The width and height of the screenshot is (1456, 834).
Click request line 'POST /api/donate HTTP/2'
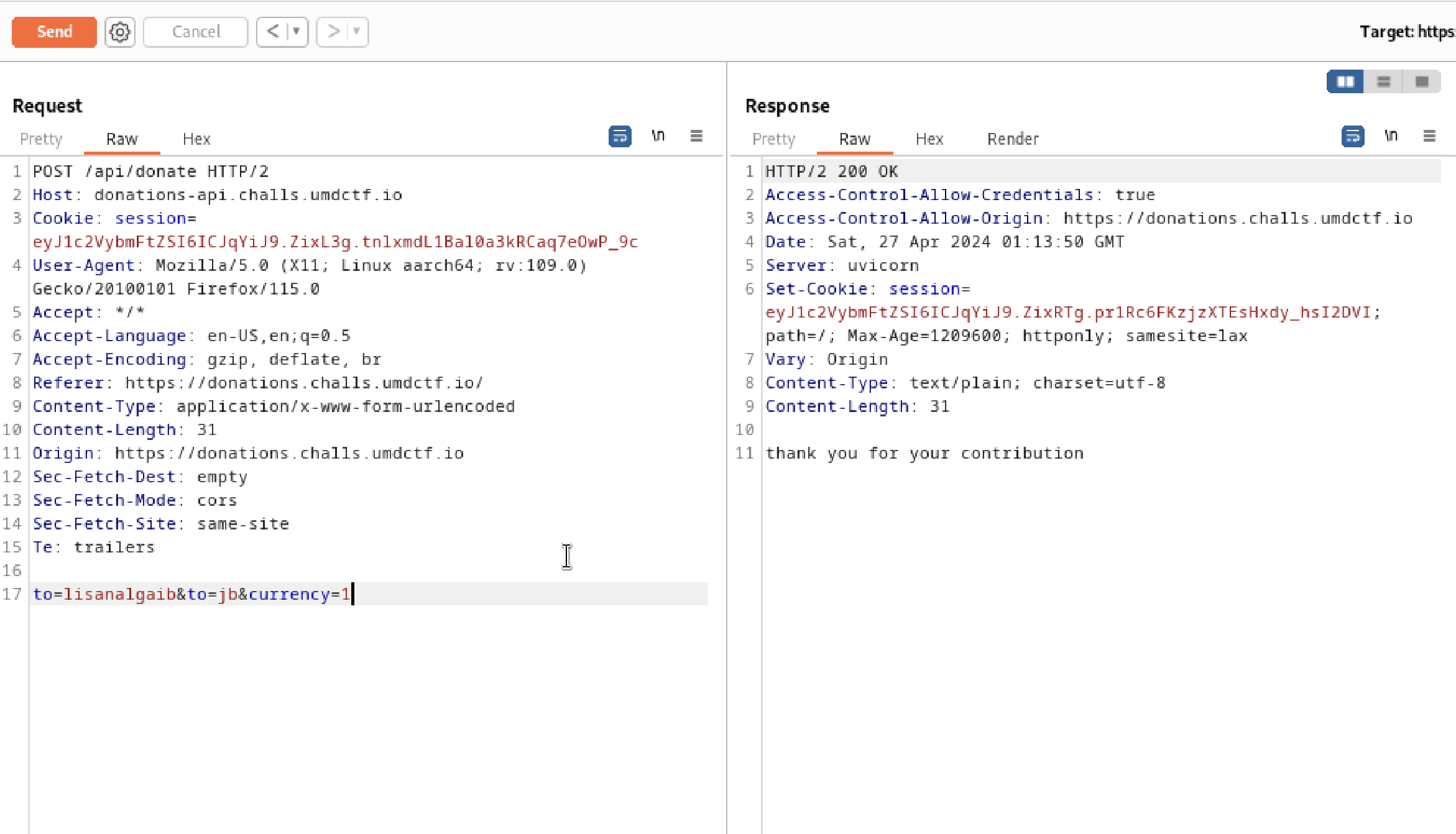point(151,172)
